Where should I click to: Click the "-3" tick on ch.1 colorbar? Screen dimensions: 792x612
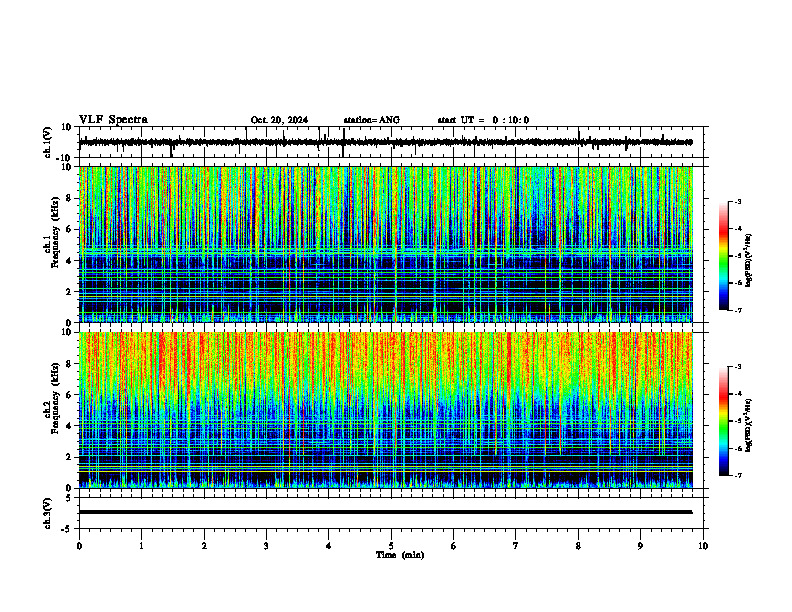737,201
